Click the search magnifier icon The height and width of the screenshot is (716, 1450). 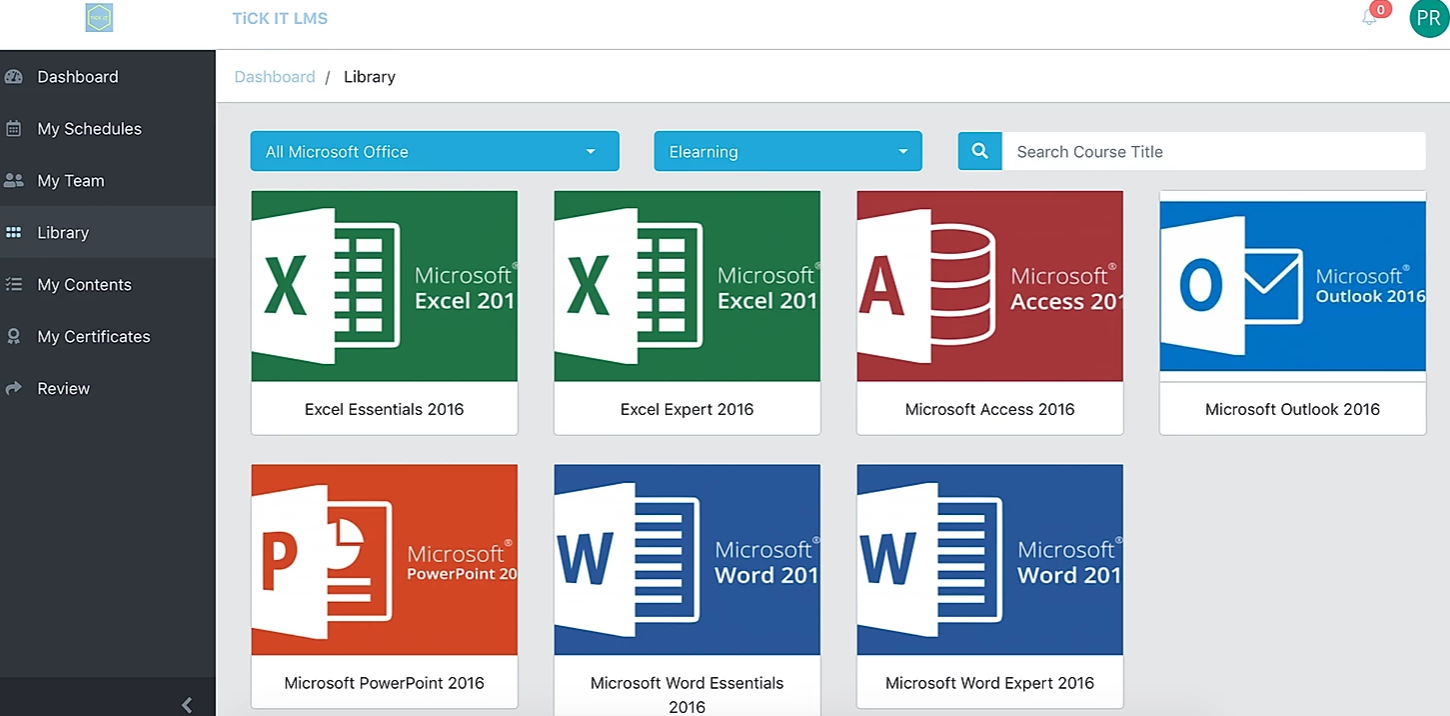[x=979, y=150]
